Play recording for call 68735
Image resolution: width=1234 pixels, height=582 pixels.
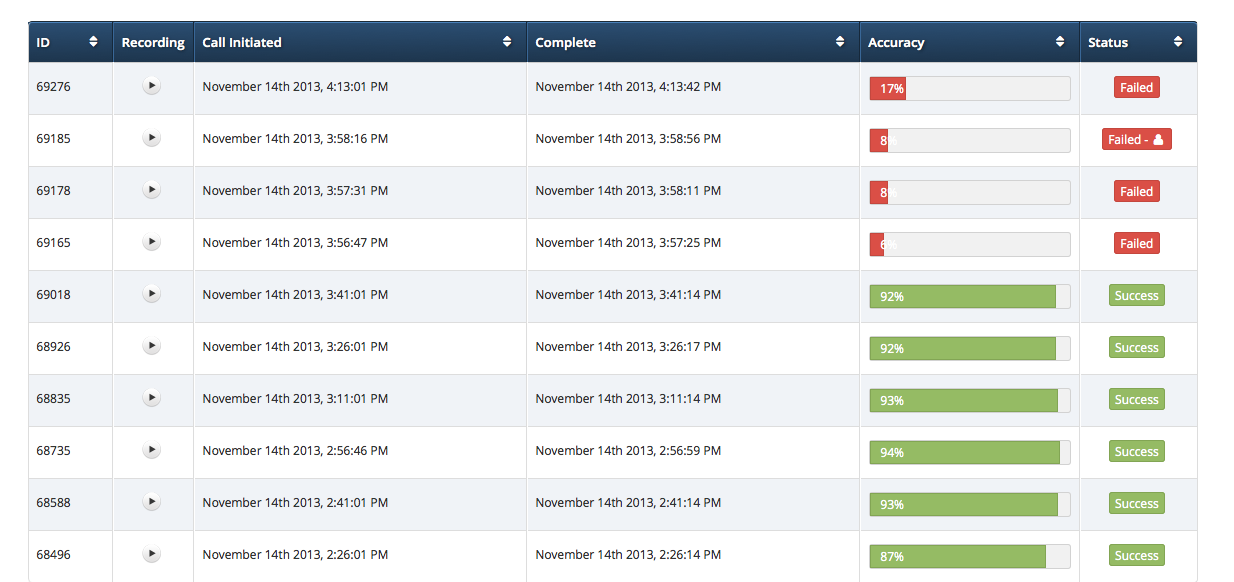[151, 450]
